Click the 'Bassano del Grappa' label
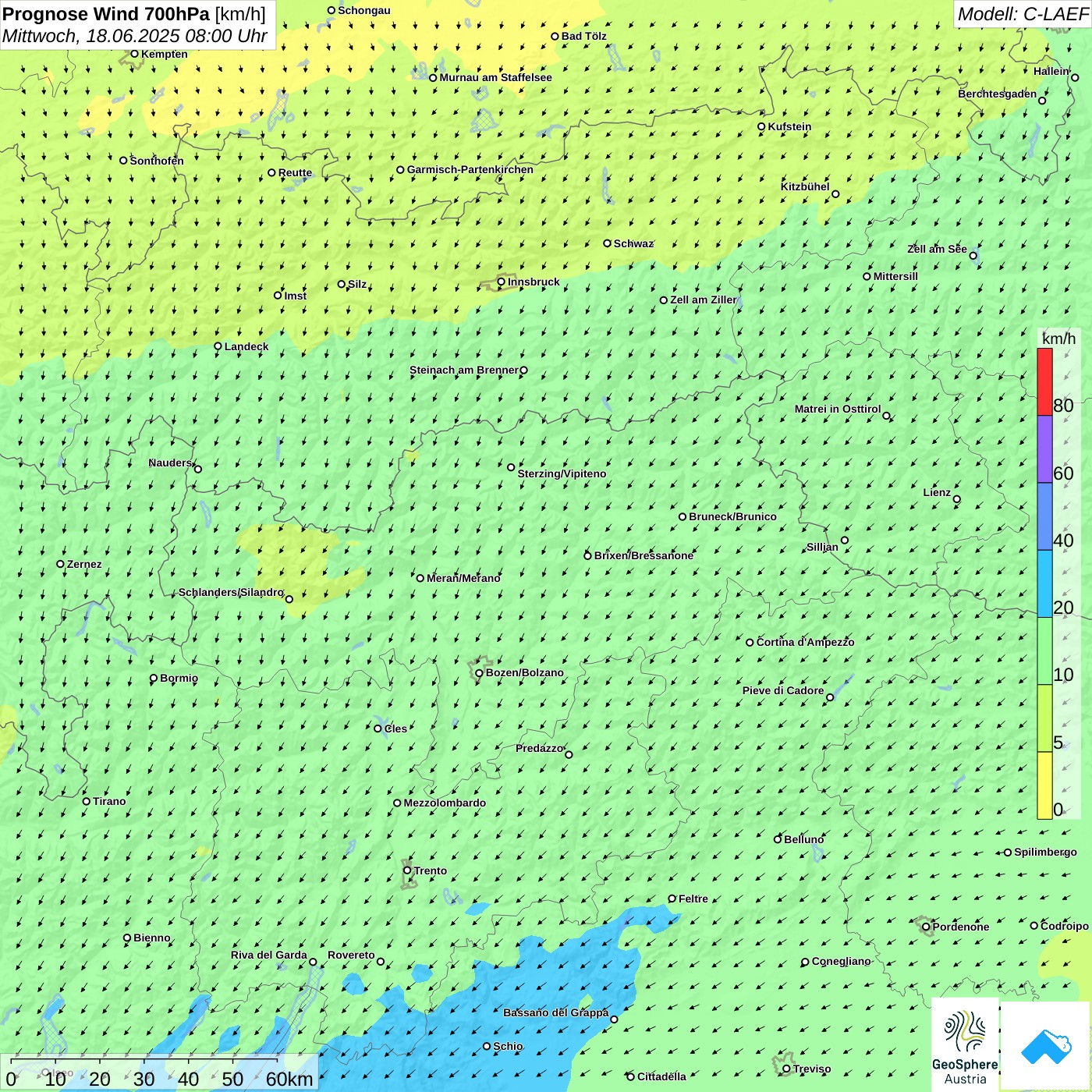The height and width of the screenshot is (1092, 1092). tap(556, 1012)
